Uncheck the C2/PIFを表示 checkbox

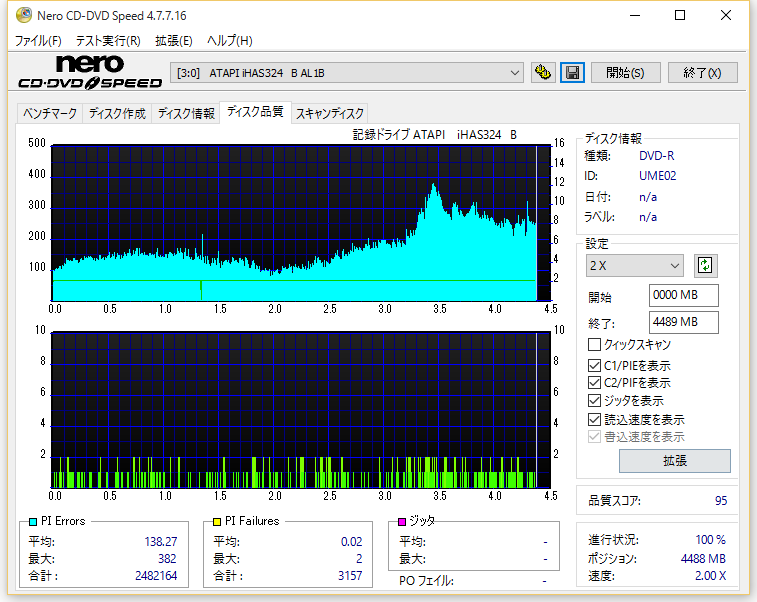594,383
